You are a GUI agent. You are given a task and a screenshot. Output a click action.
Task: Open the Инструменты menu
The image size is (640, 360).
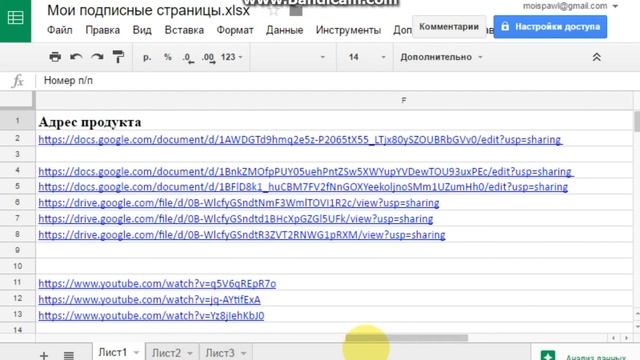(x=348, y=30)
